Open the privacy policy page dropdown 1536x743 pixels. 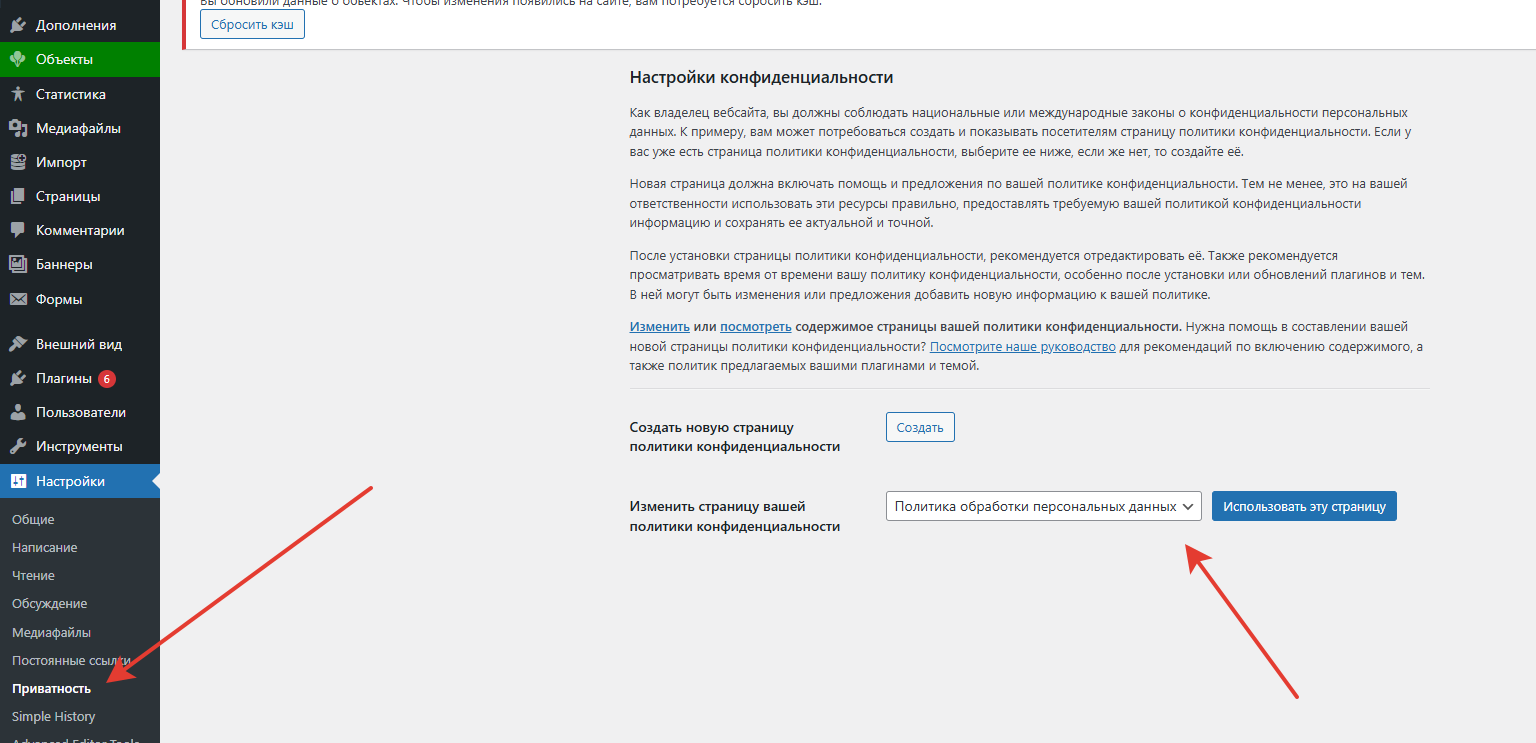(1043, 507)
